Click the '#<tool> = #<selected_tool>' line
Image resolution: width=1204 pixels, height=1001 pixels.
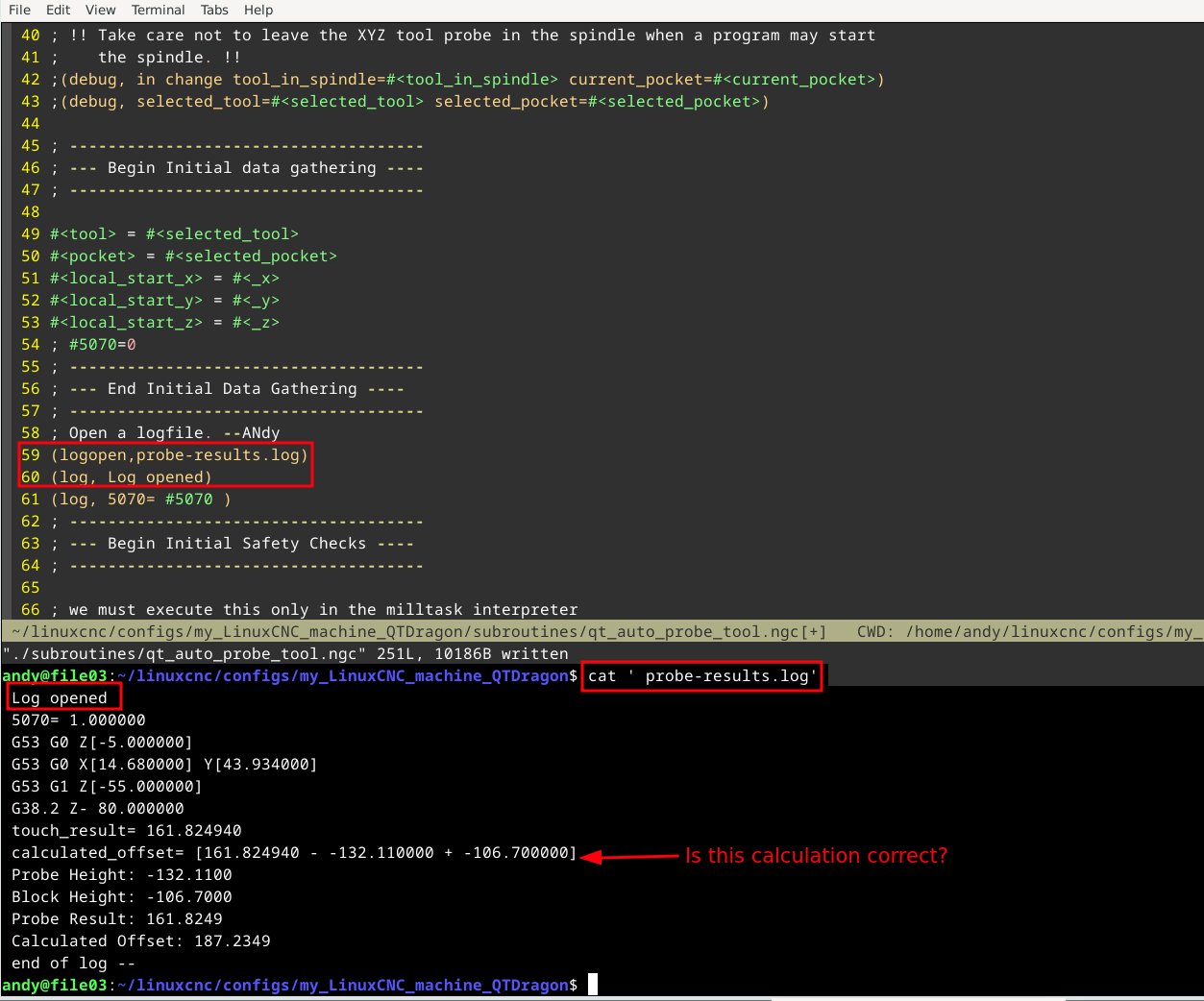click(174, 234)
